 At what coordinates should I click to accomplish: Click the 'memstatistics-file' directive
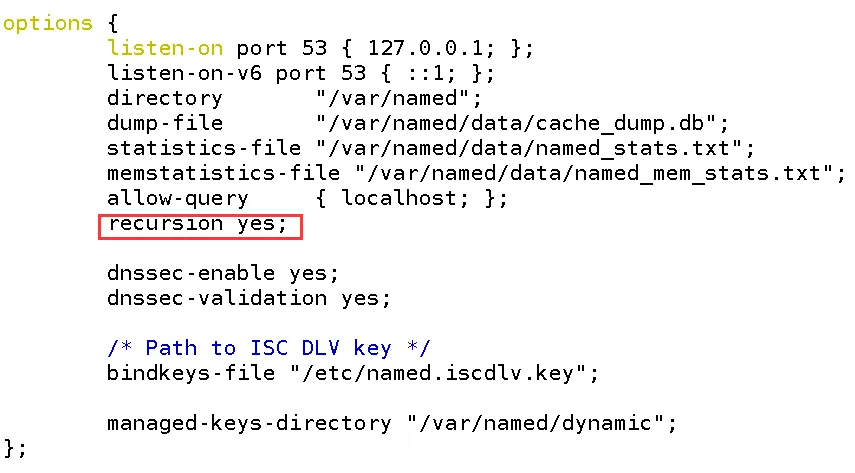click(x=224, y=173)
